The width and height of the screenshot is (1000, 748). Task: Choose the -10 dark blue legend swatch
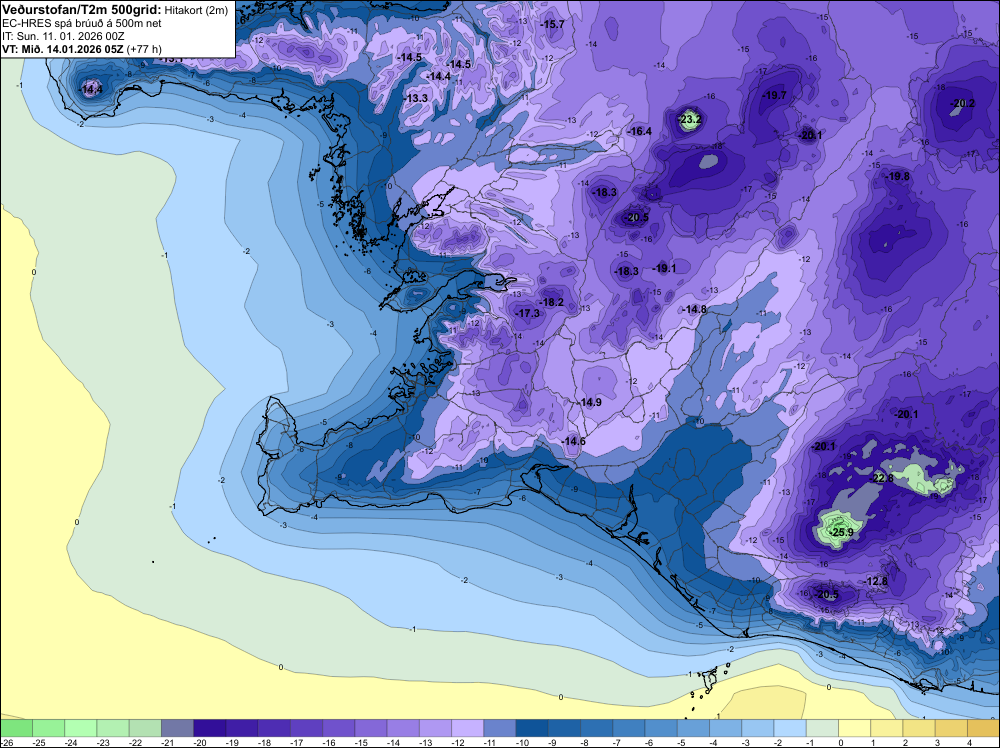tap(533, 728)
